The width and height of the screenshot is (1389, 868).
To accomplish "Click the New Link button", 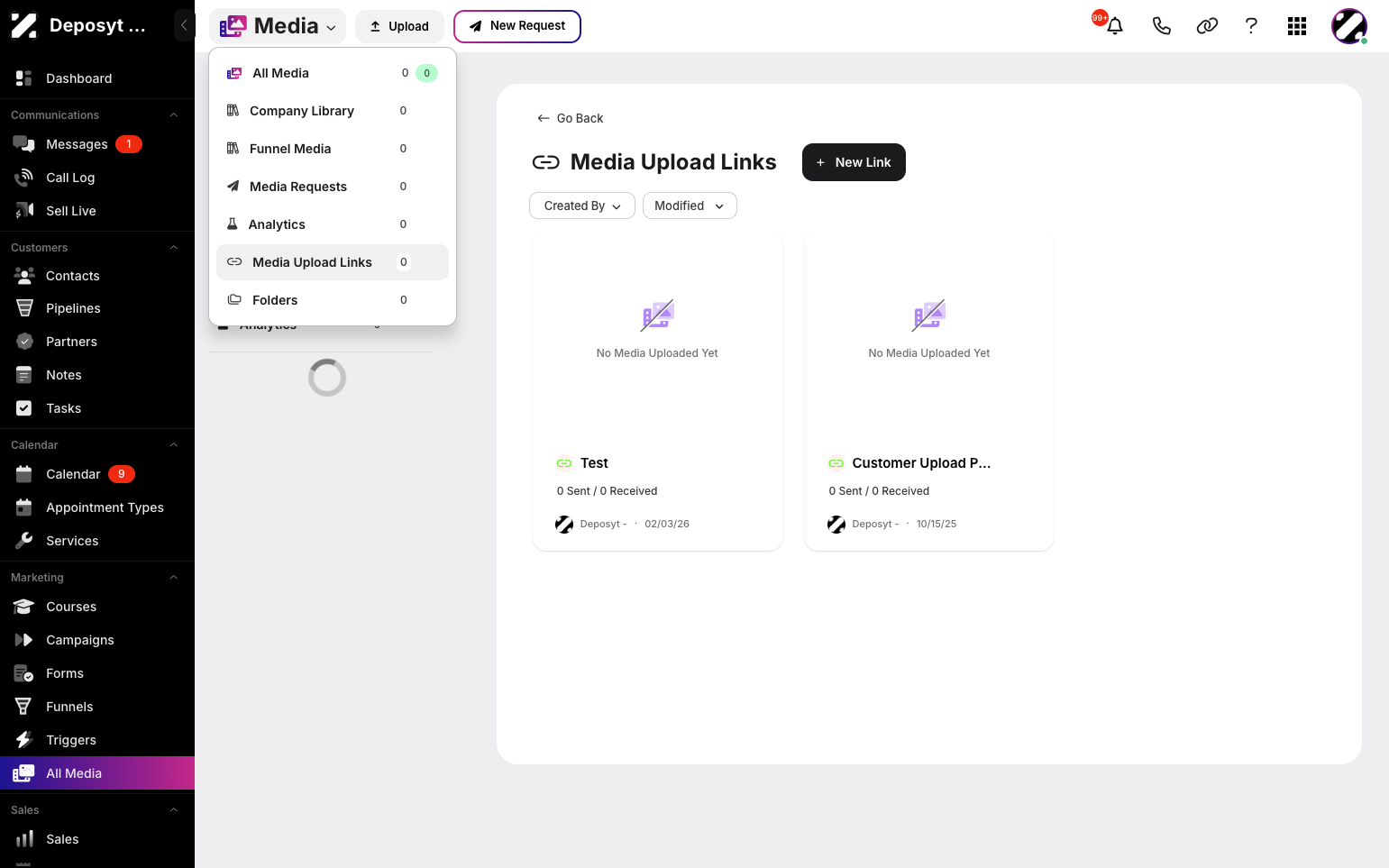I will (x=854, y=162).
